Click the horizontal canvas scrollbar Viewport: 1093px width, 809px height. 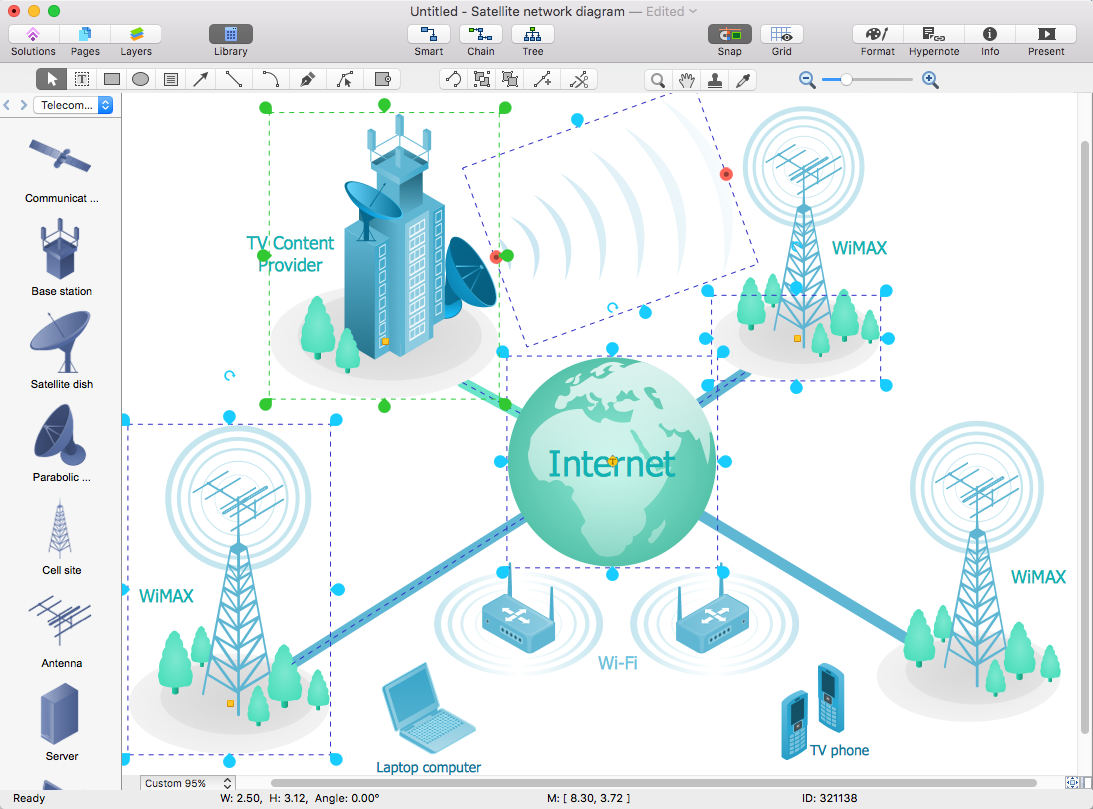point(654,783)
